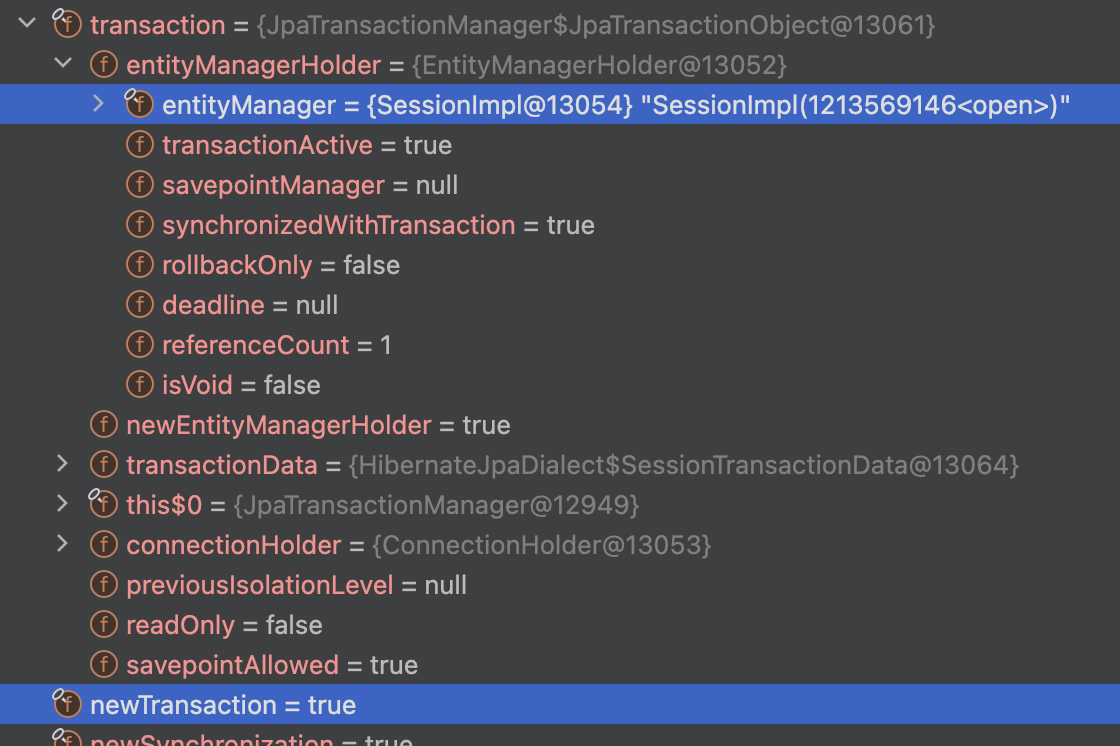
Task: Expand the entityManager SessionImpl node
Action: pos(98,103)
